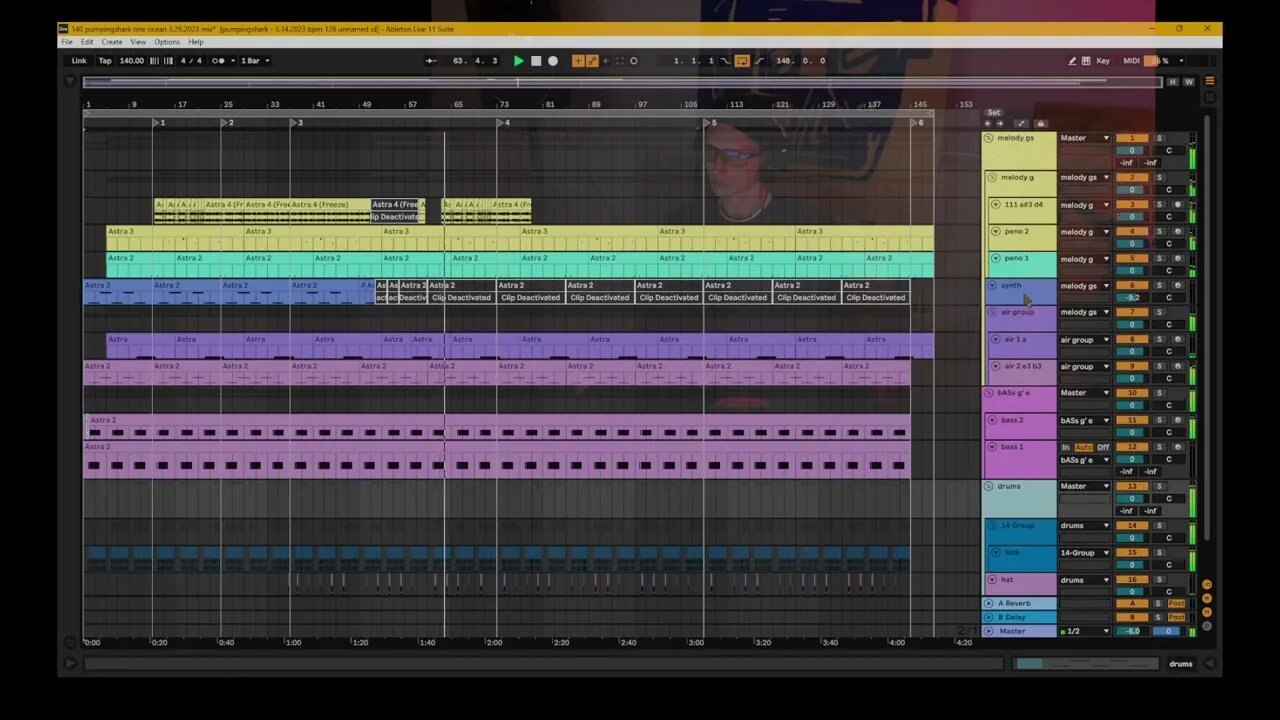Image resolution: width=1280 pixels, height=720 pixels.
Task: Open Master output 1/2 dropdown
Action: pos(1085,631)
